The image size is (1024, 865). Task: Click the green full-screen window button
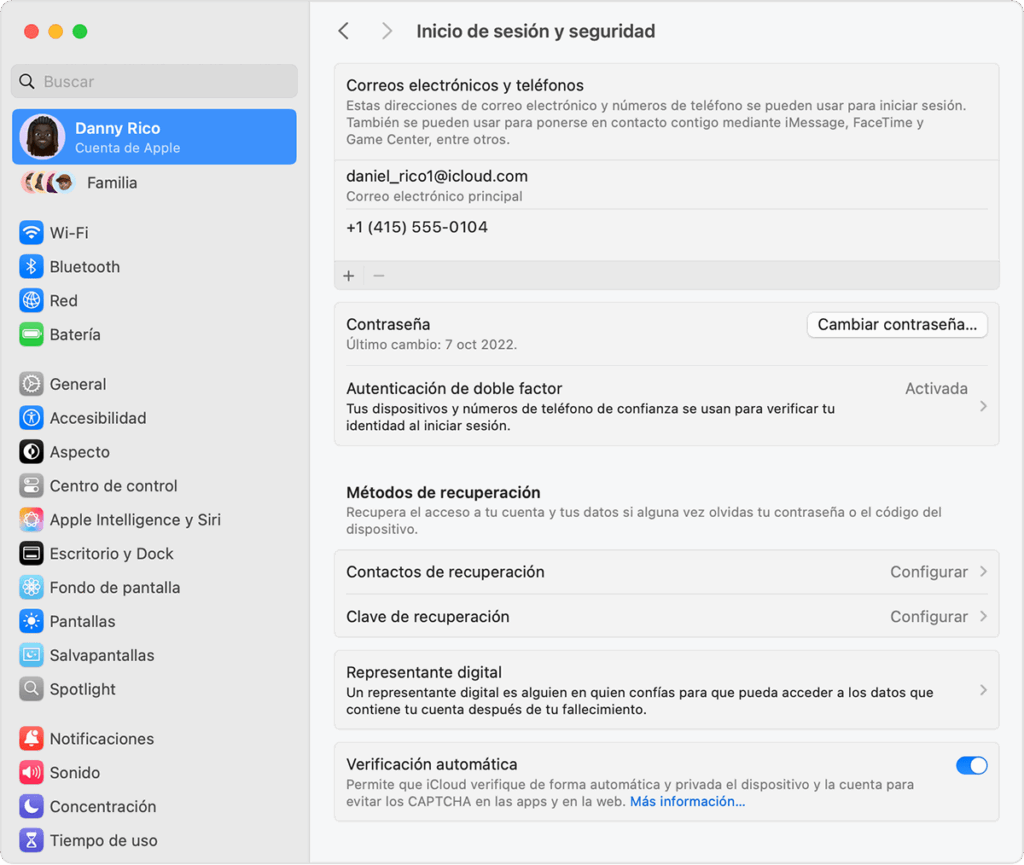coord(80,31)
